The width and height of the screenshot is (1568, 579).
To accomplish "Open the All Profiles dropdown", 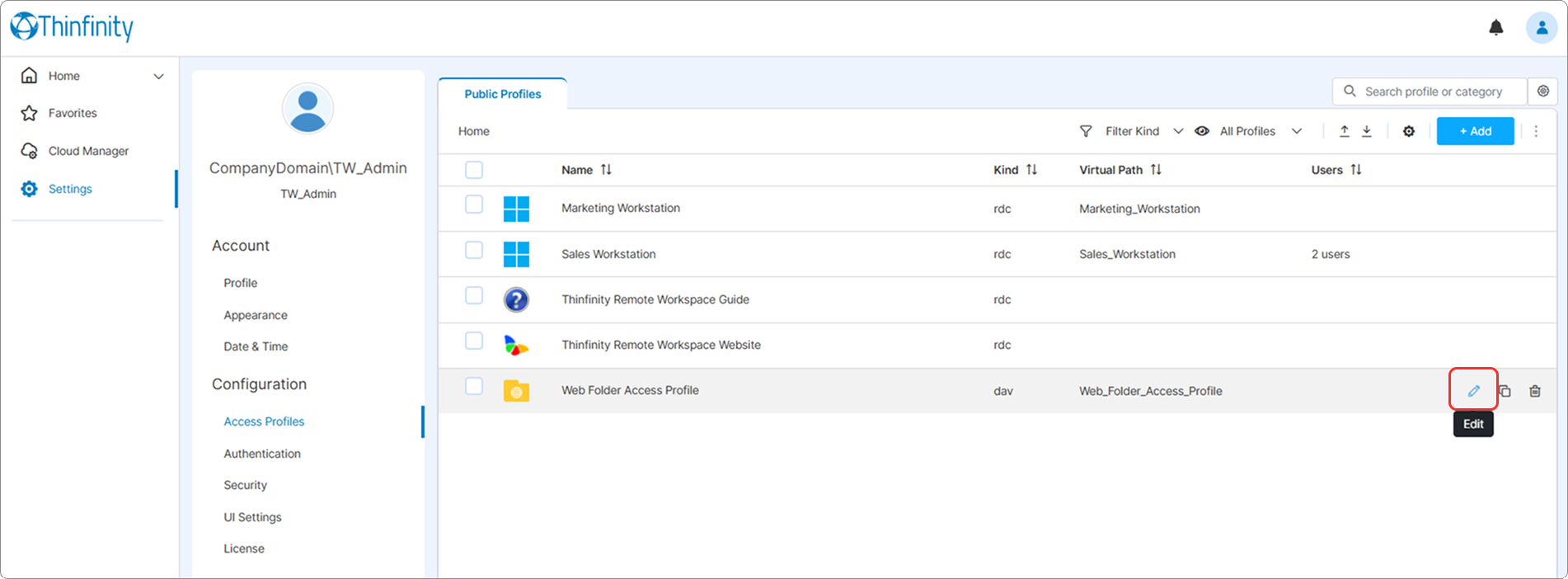I will (1261, 131).
